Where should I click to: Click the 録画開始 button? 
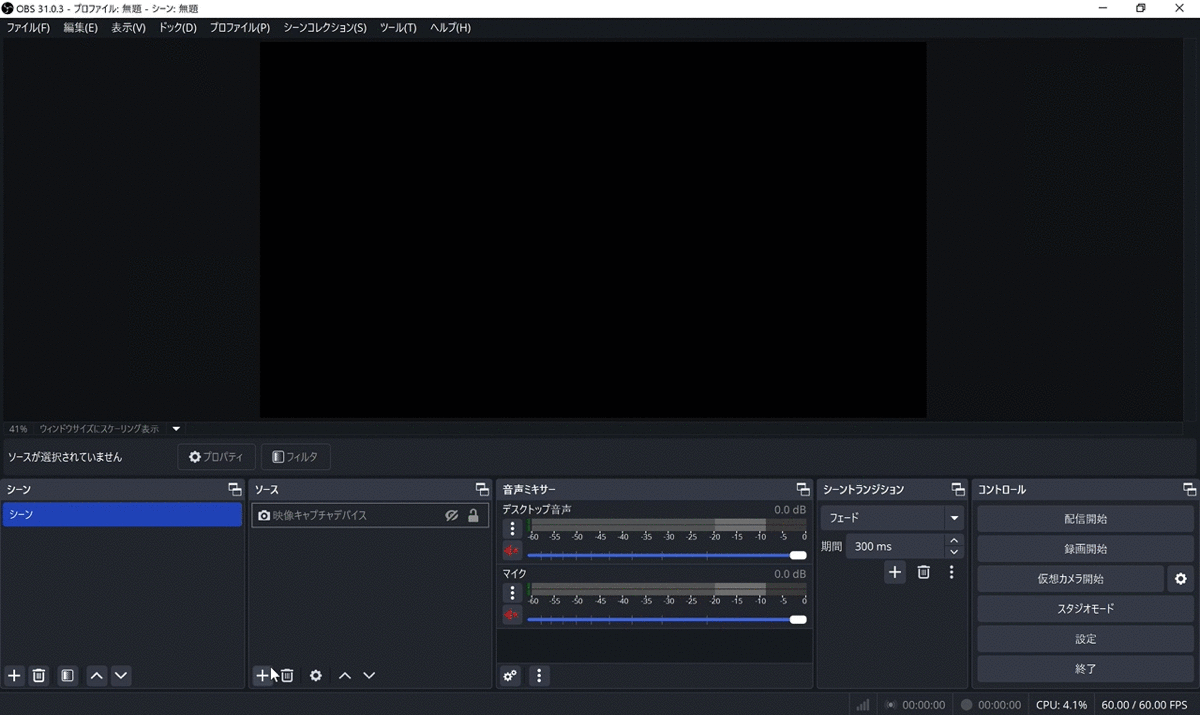[1085, 549]
